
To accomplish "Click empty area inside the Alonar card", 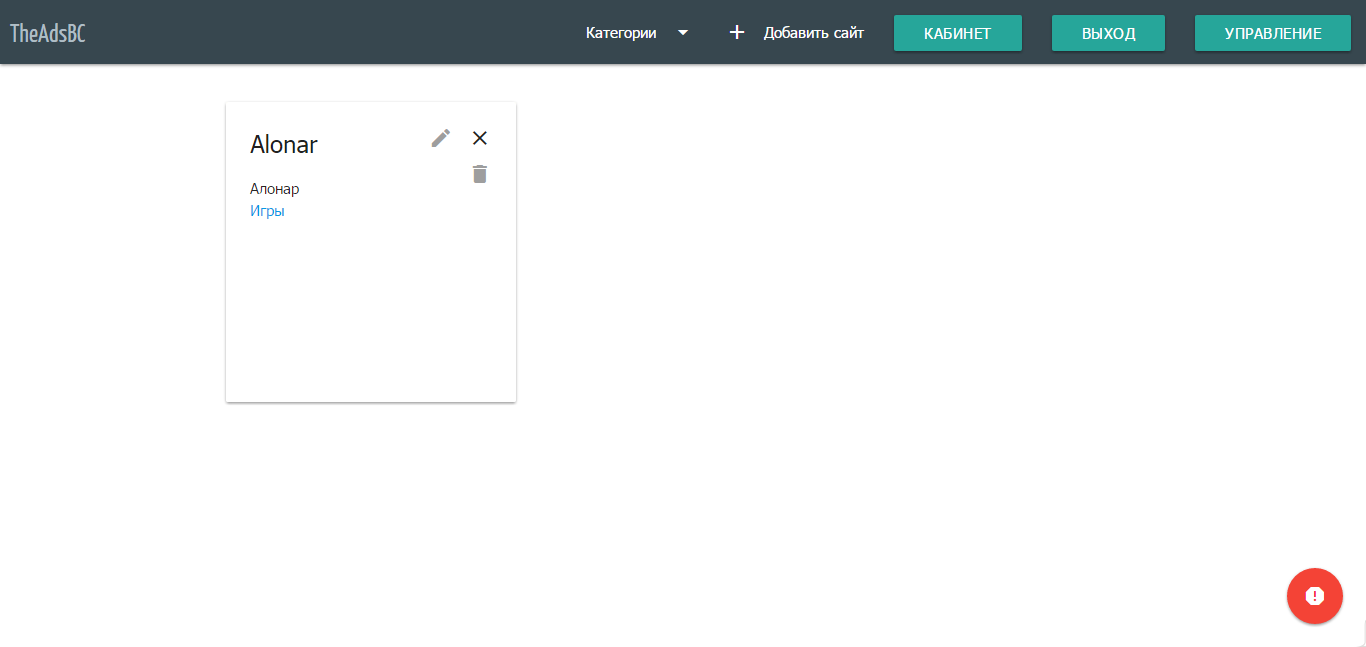I will tap(370, 310).
